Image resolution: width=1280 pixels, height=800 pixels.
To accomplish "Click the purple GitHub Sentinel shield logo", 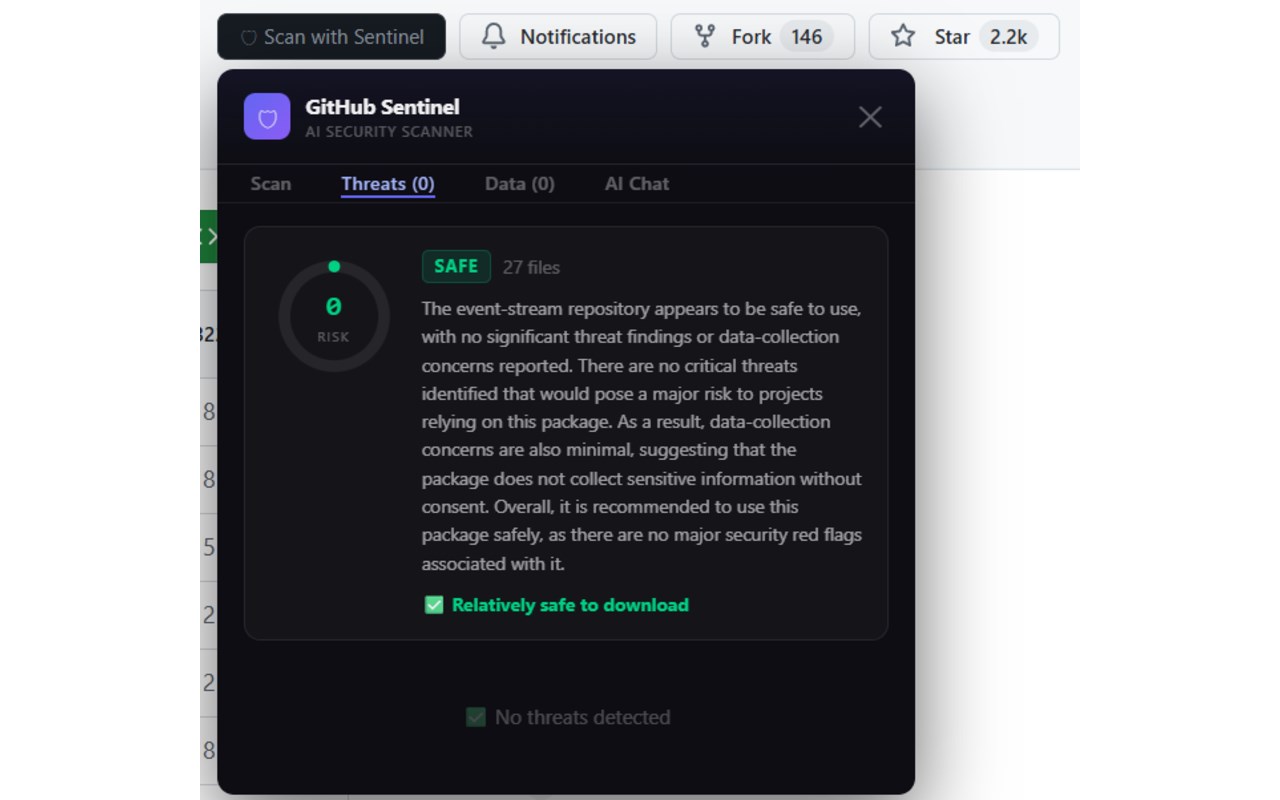I will click(267, 117).
